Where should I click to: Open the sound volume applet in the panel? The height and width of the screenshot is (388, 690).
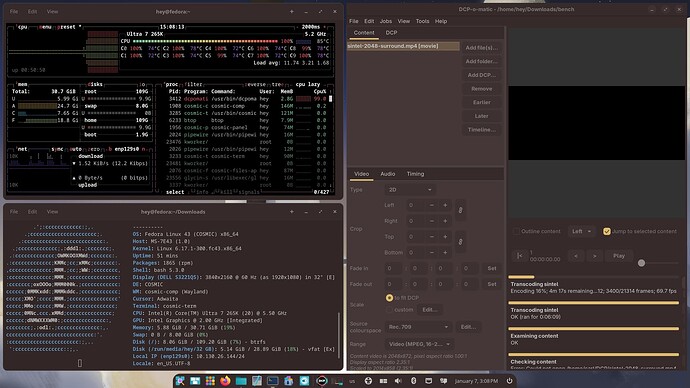[x=398, y=381]
